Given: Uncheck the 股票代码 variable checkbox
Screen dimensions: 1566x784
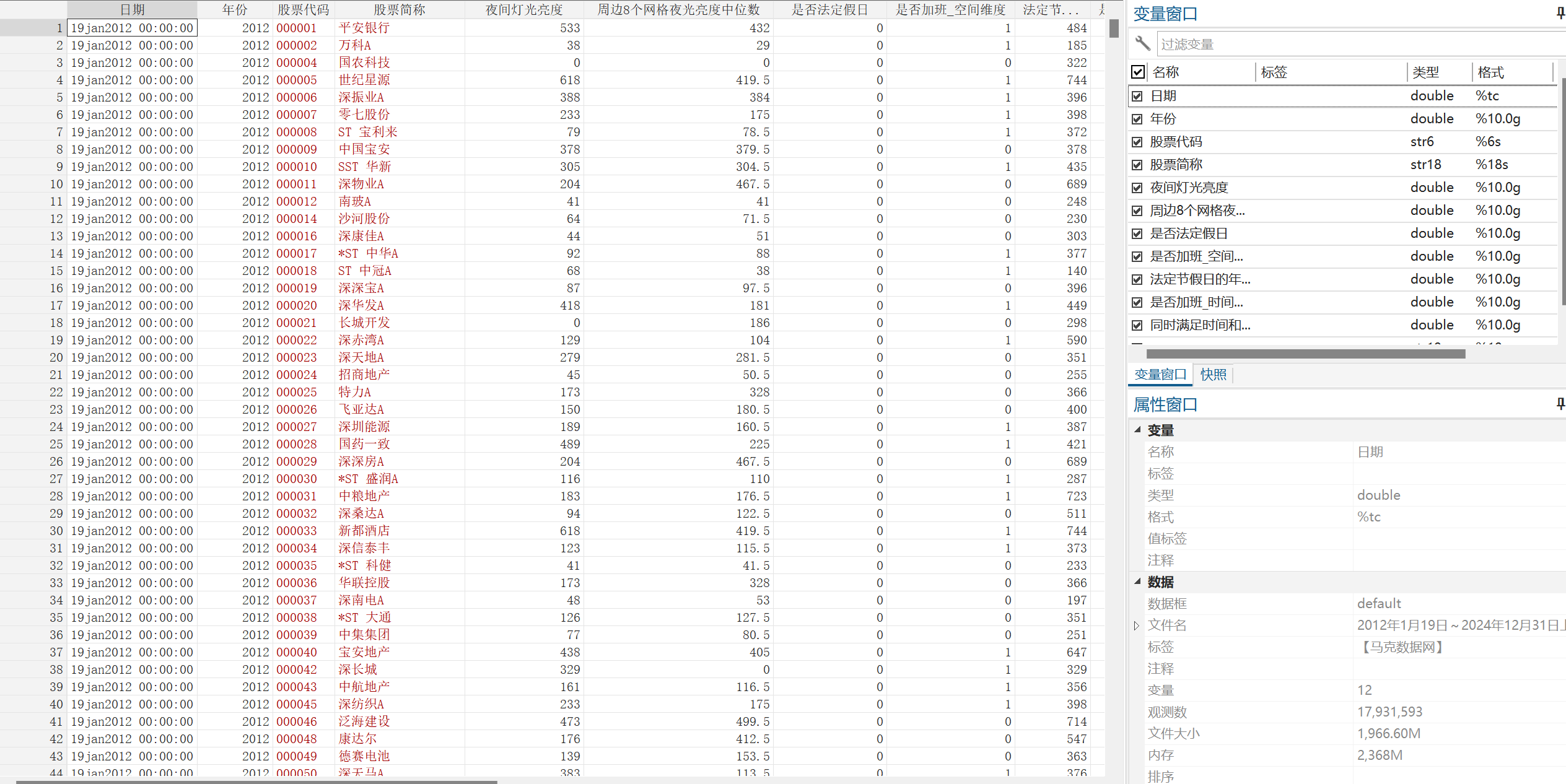Looking at the screenshot, I should click(1137, 142).
